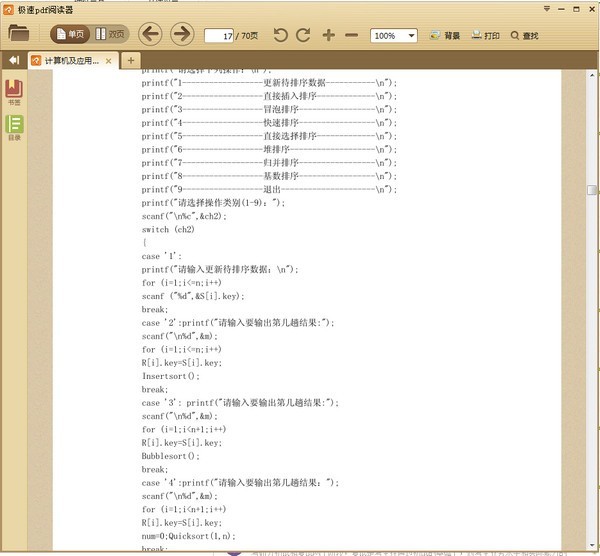This screenshot has width=600, height=556.
Task: Close the 计算机及应用 document tab
Action: pyautogui.click(x=109, y=61)
